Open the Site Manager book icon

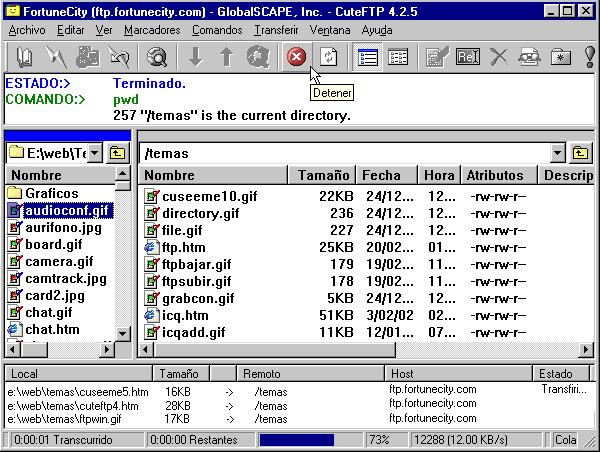(24, 57)
